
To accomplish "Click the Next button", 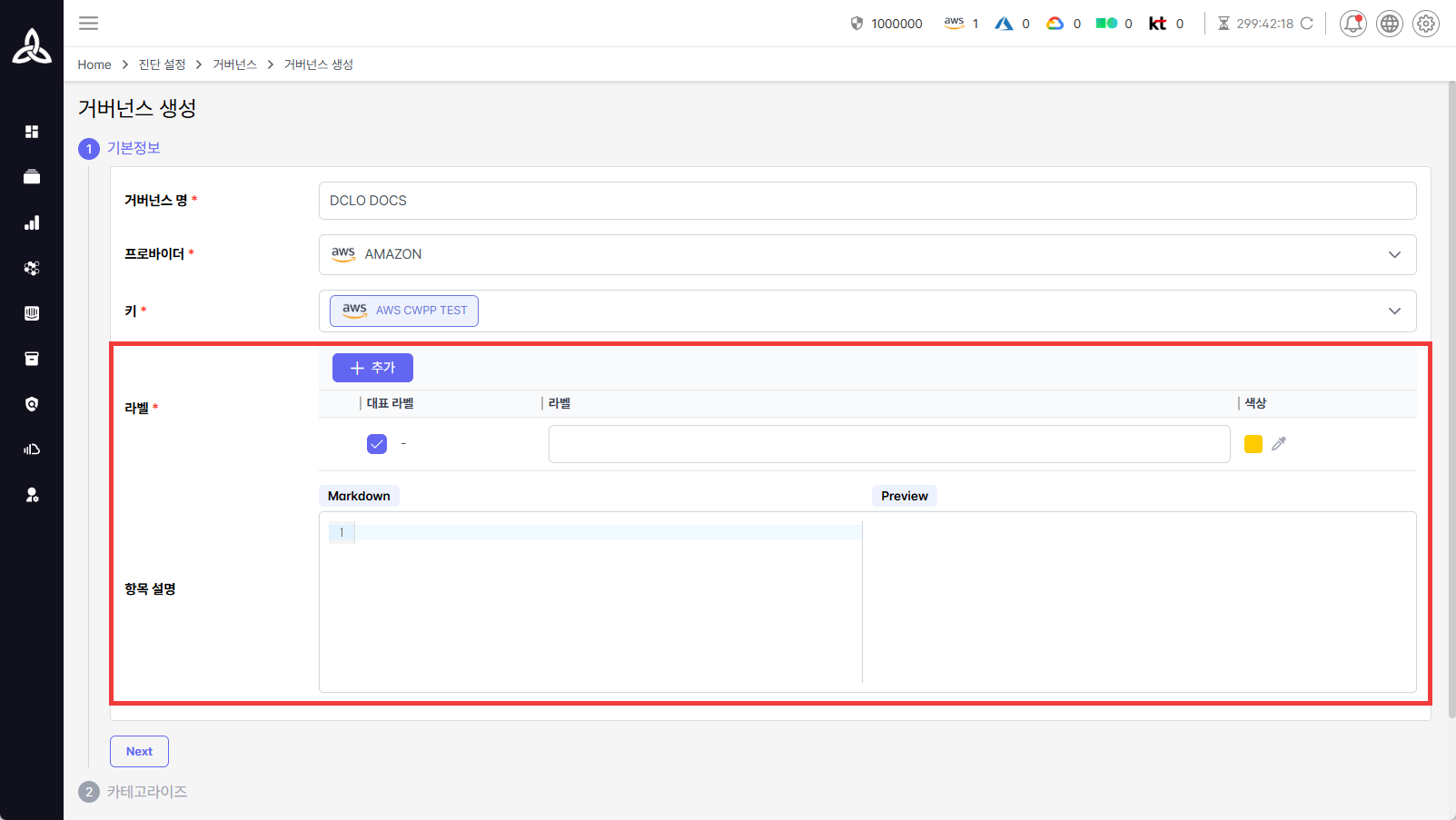I will (x=139, y=751).
